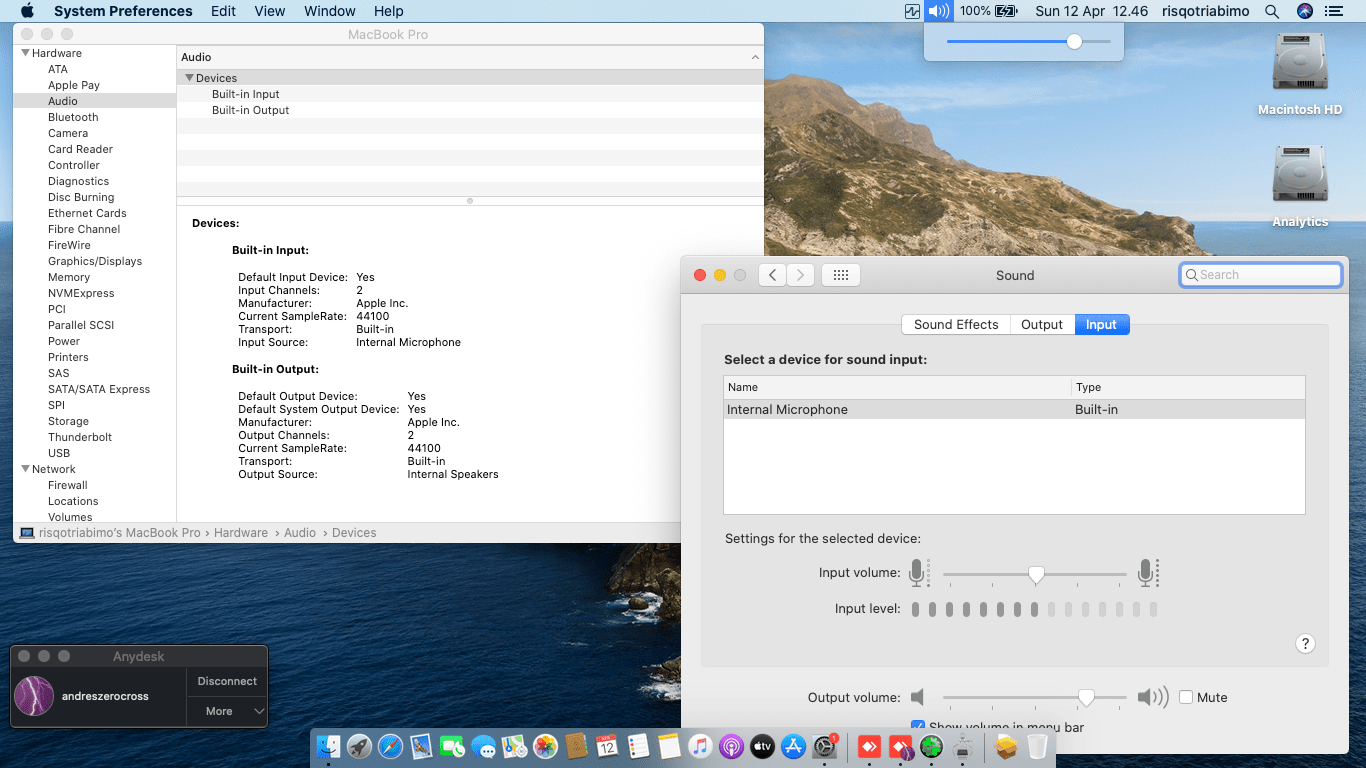Image resolution: width=1366 pixels, height=768 pixels.
Task: Go forward in System Preferences
Action: point(800,275)
